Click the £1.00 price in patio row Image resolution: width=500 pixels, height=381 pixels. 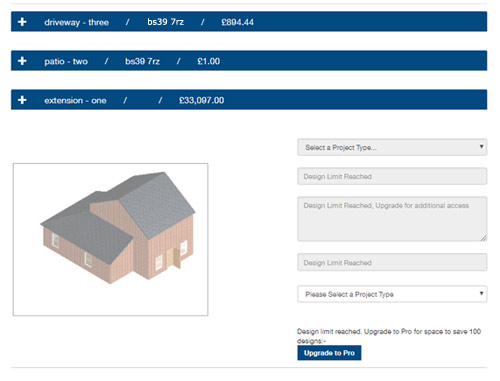pos(209,61)
